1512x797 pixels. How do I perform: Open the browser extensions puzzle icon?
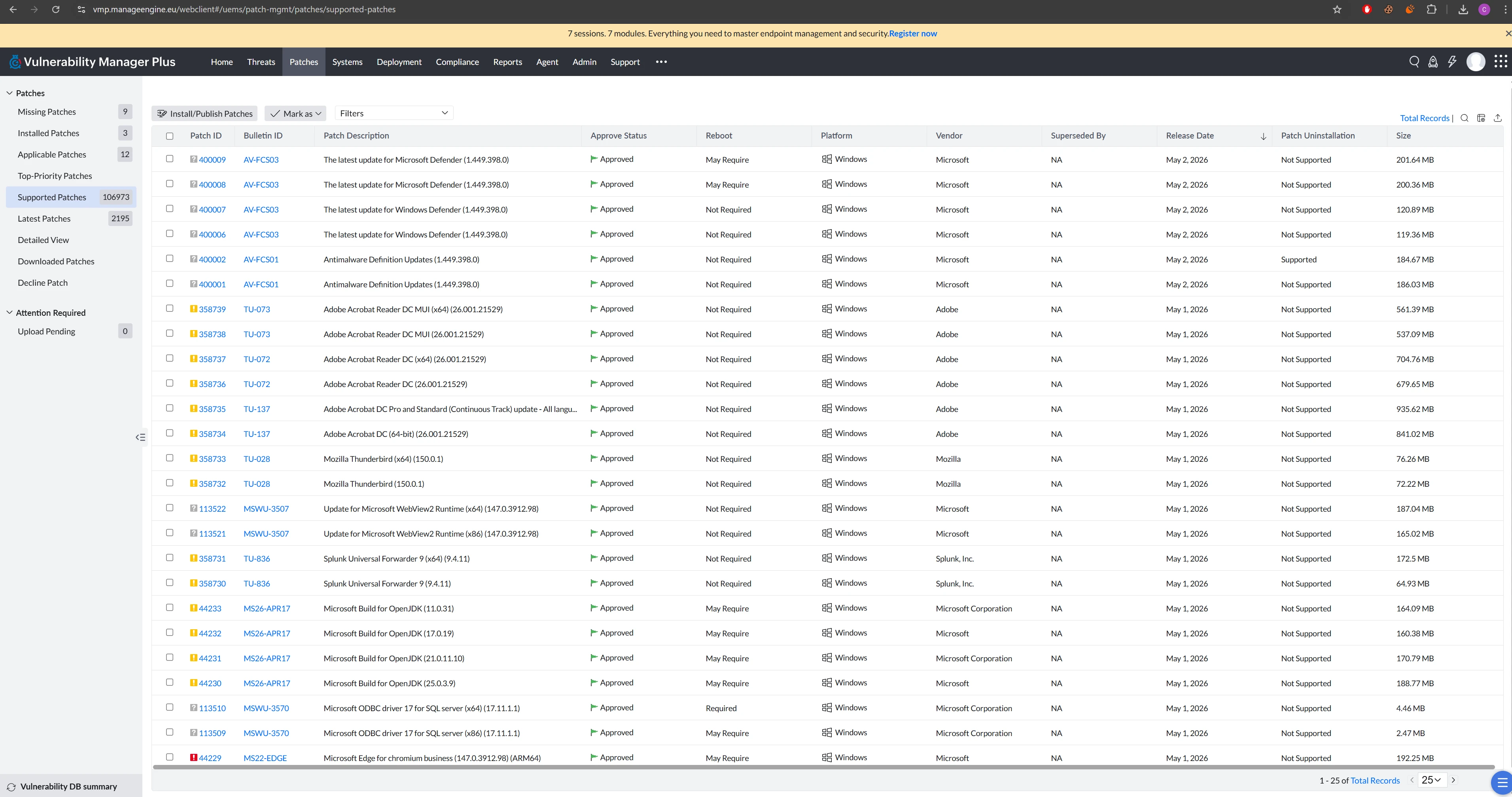1432,9
